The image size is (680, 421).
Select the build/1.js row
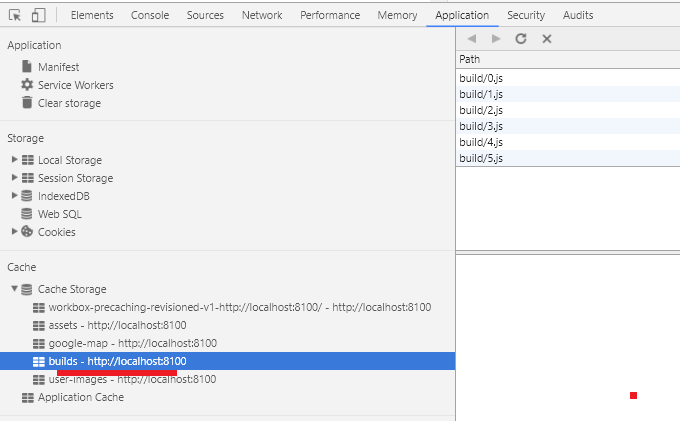pyautogui.click(x=568, y=94)
